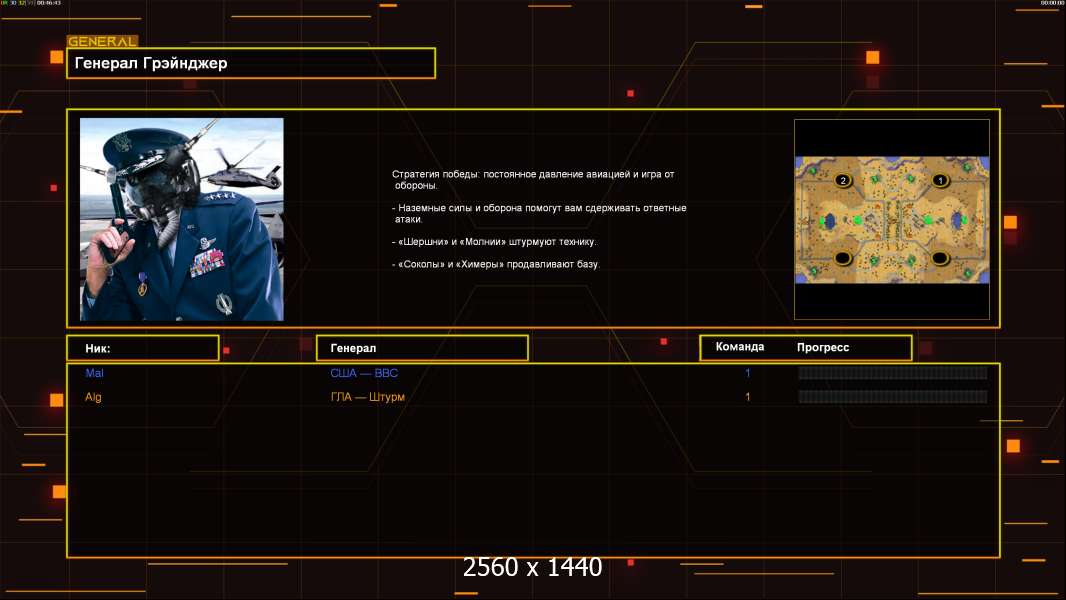1066x600 pixels.
Task: Click start position 1 on the minimap
Action: click(940, 180)
